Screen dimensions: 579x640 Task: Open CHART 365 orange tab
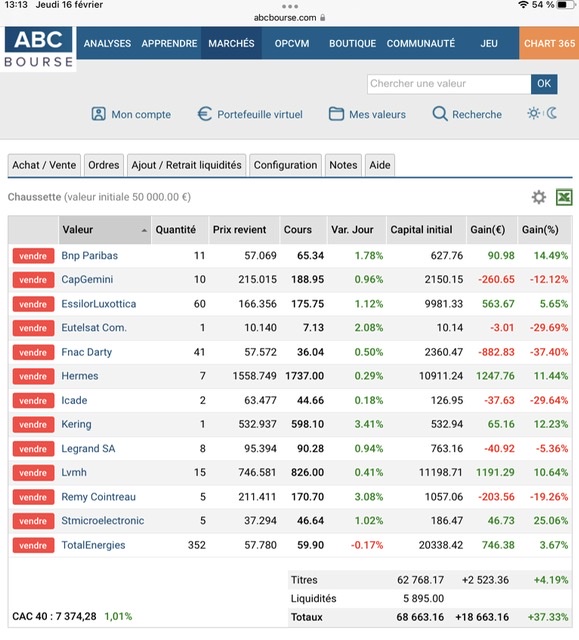(549, 43)
